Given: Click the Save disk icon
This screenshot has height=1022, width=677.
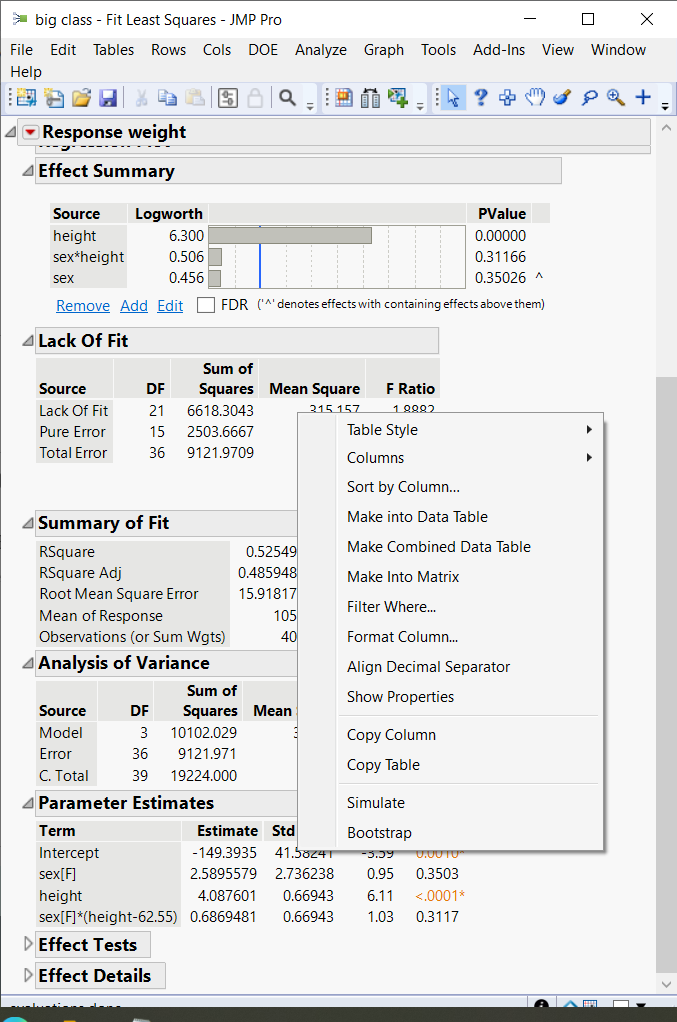Looking at the screenshot, I should [x=107, y=97].
